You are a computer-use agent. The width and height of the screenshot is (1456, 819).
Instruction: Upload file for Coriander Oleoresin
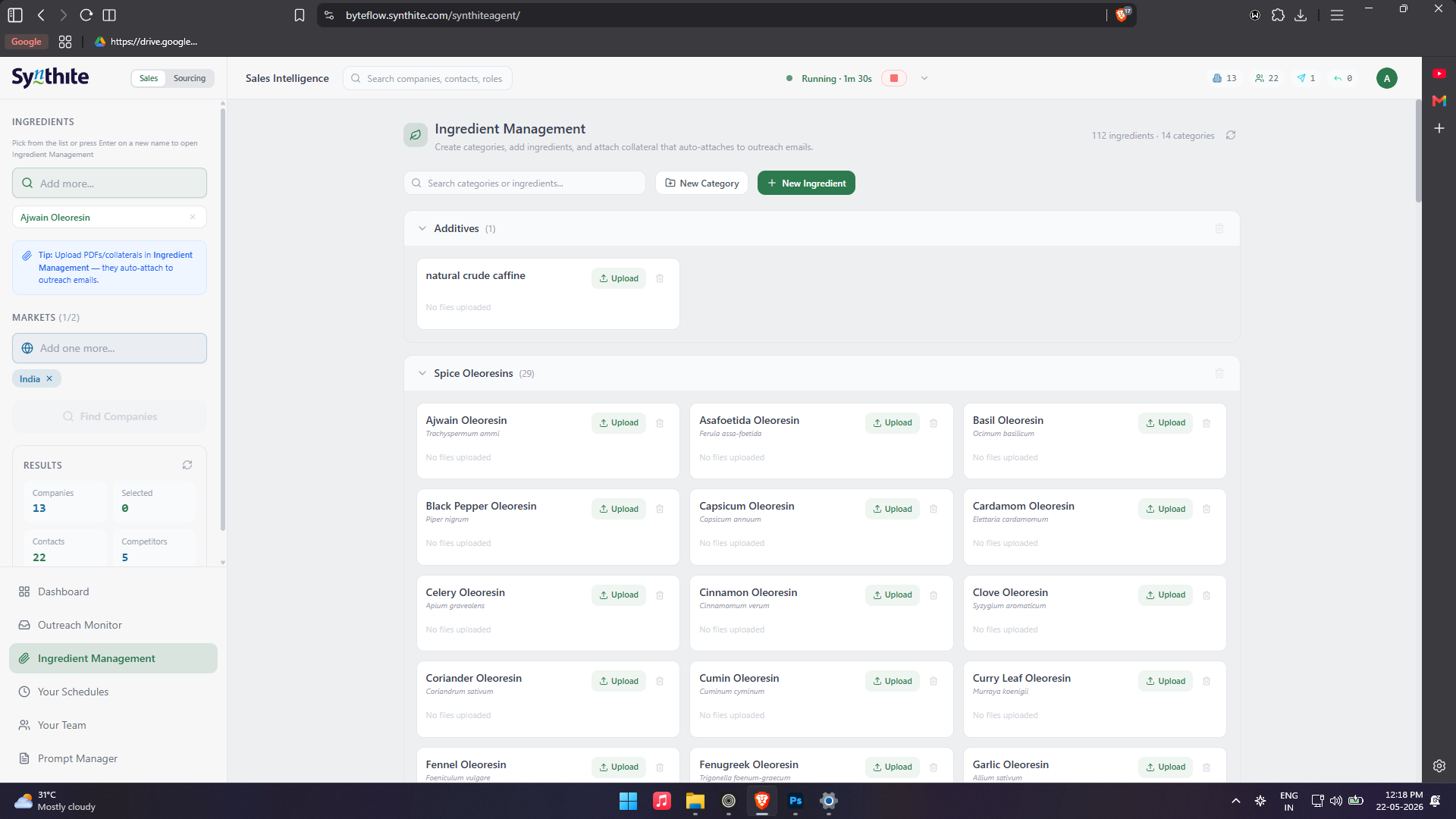(619, 681)
